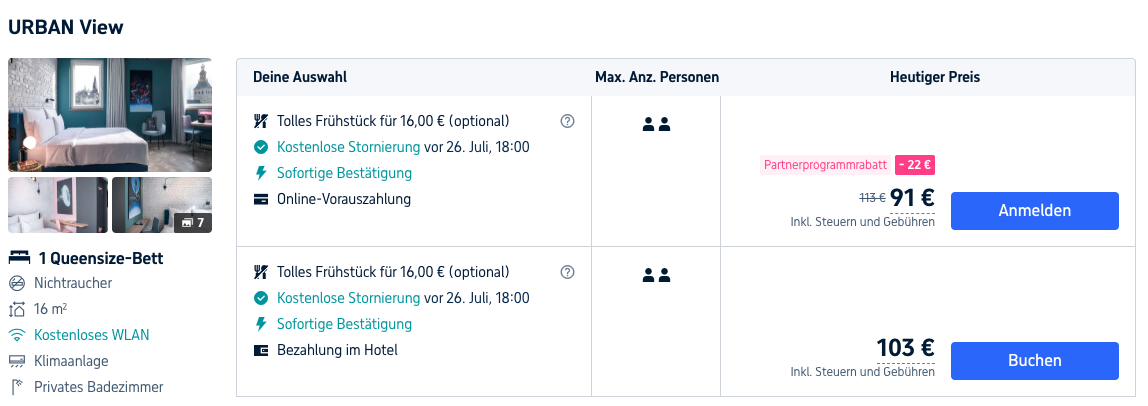Open the Kostenloses WLAN amenity link

[92, 335]
